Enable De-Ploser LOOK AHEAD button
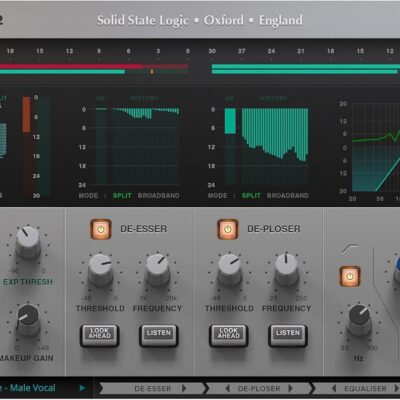Viewport: 400px width, 400px height. (x=229, y=336)
